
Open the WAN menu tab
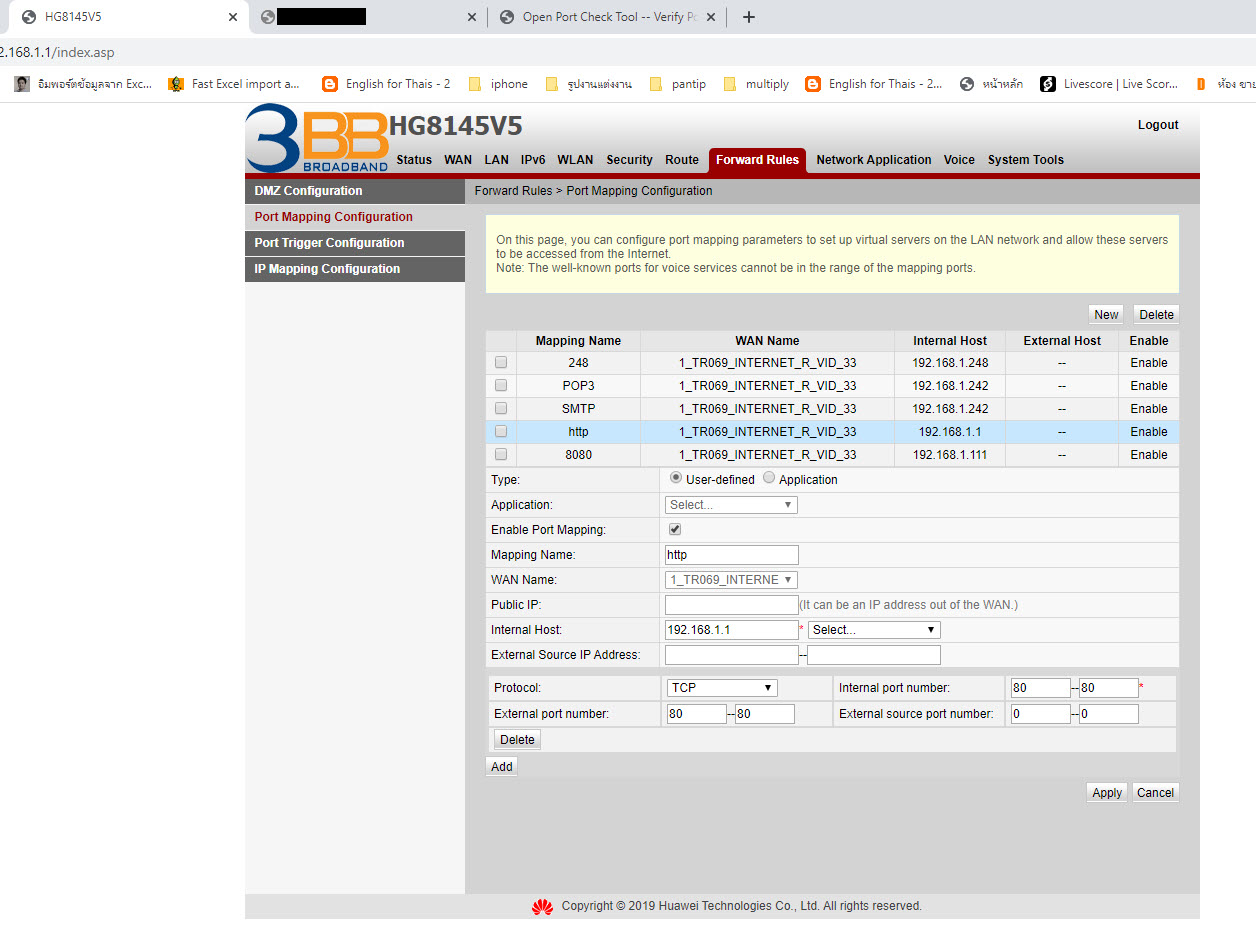click(x=458, y=160)
